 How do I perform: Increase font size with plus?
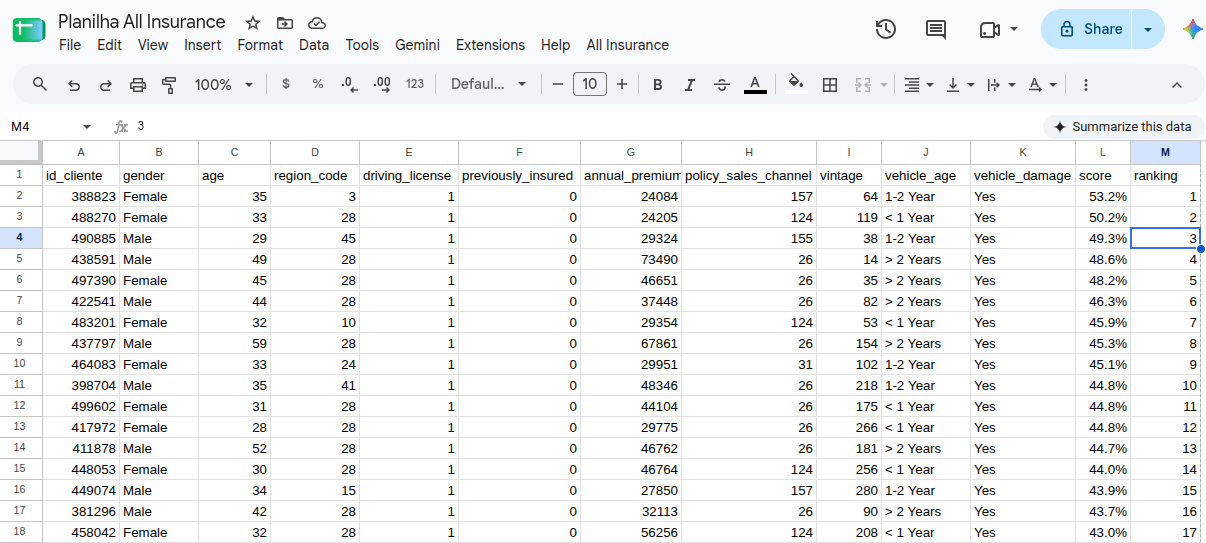point(622,84)
